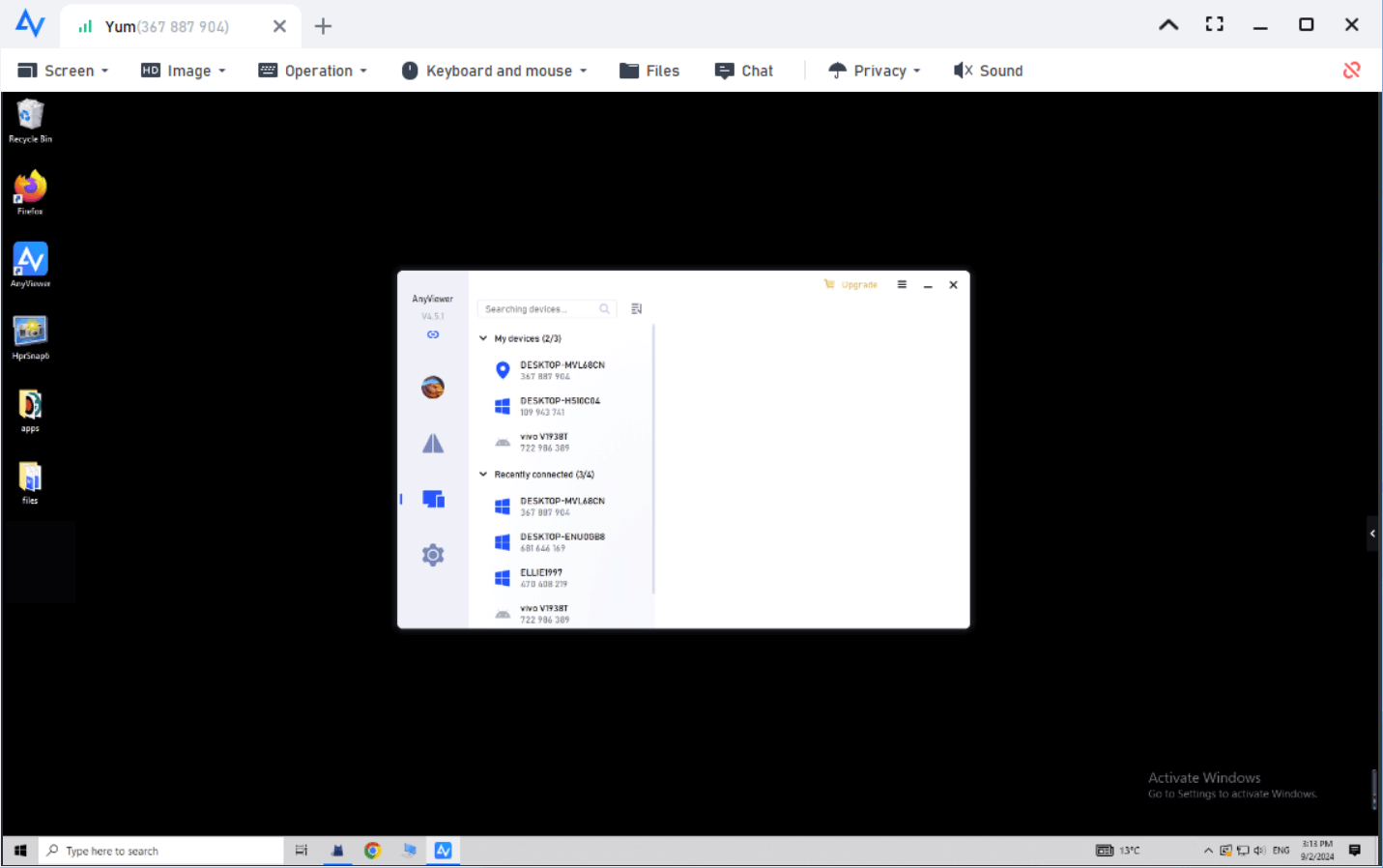Viewport: 1383px width, 868px height.
Task: Collapse the Recently connected group
Action: (483, 475)
